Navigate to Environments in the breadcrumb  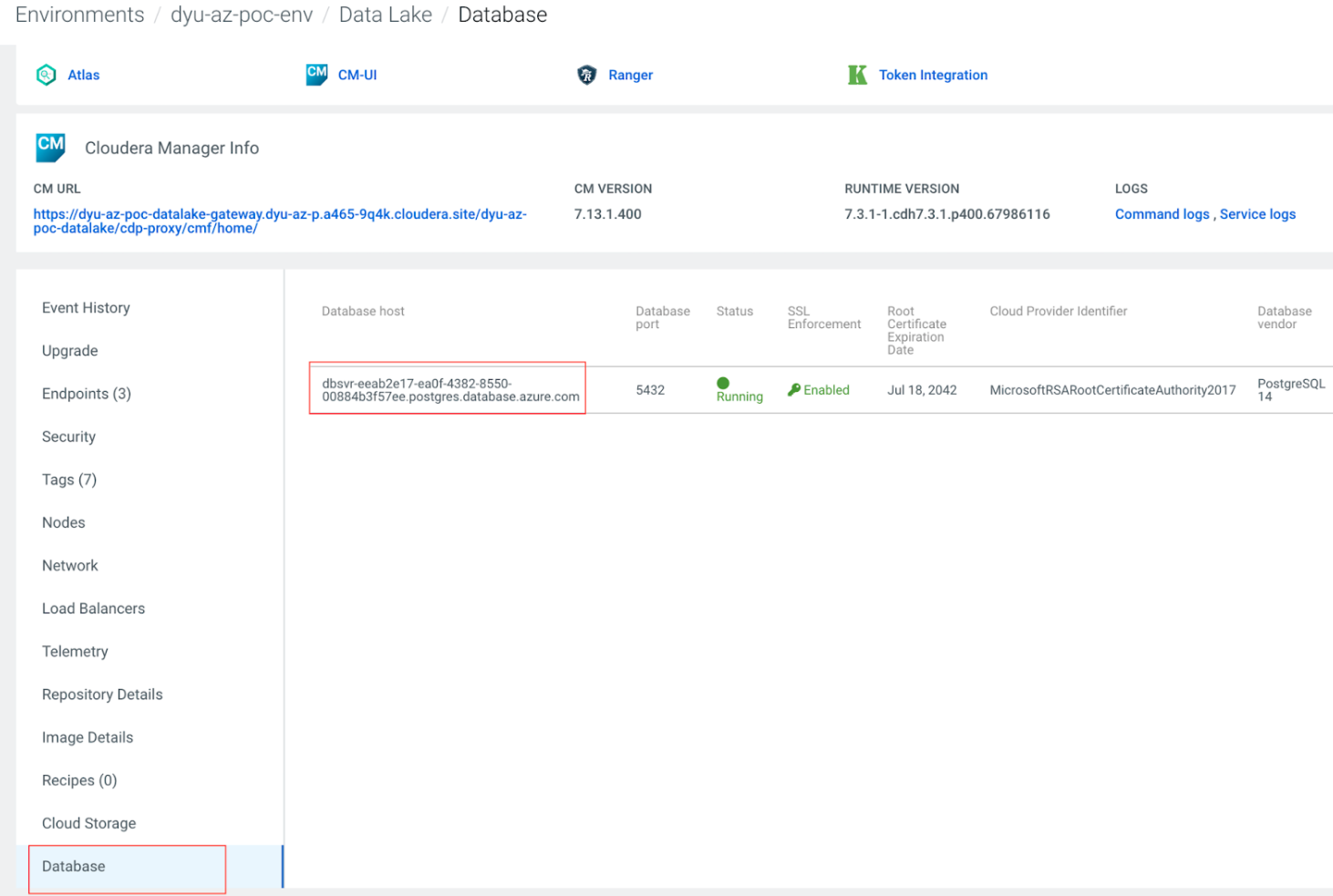coord(79,15)
